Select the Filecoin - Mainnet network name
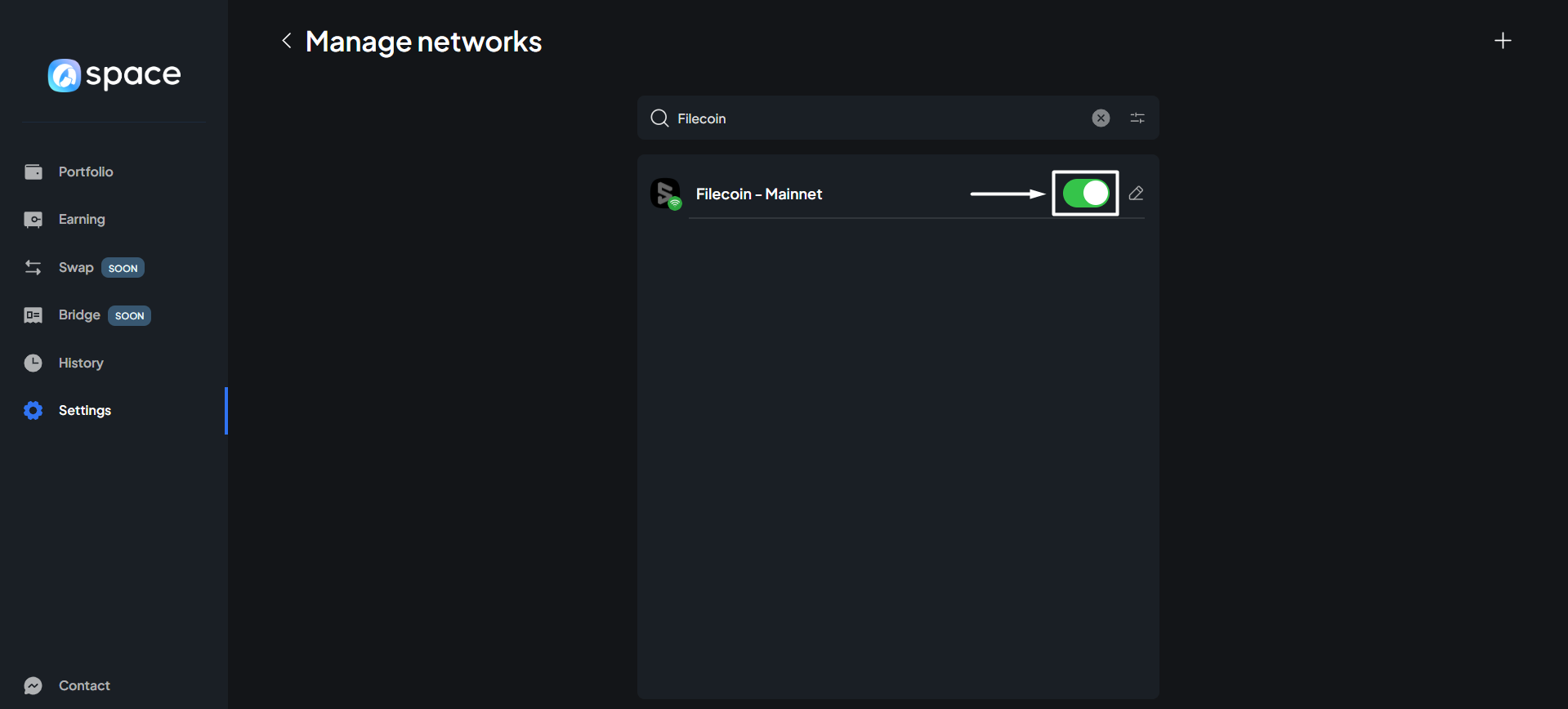Viewport: 1568px width, 709px height. (758, 194)
